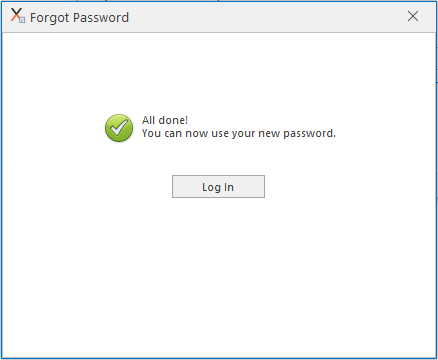Click the small grid badge on app icon
Image resolution: width=438 pixels, height=360 pixels.
coord(22,20)
